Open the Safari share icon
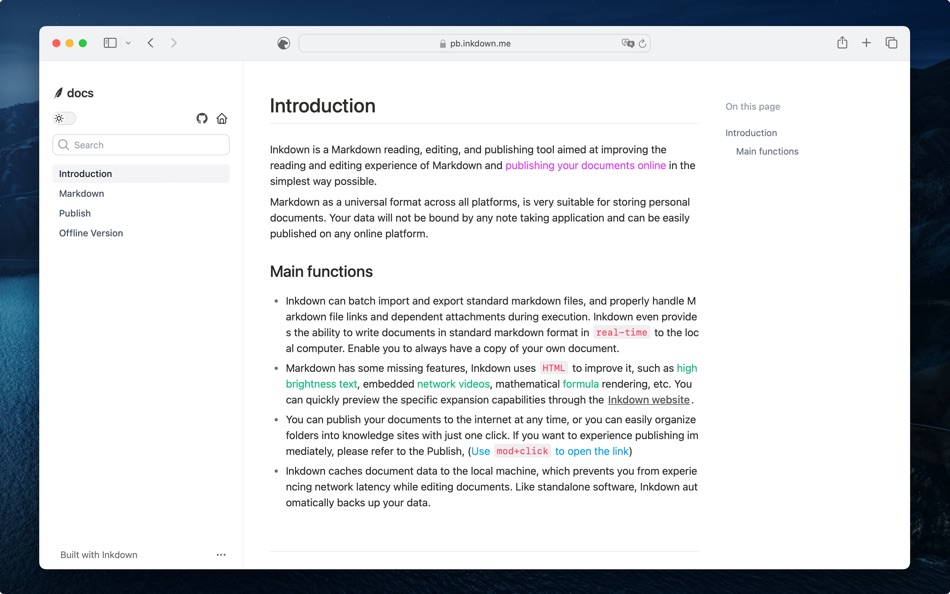Viewport: 950px width, 594px height. [842, 42]
